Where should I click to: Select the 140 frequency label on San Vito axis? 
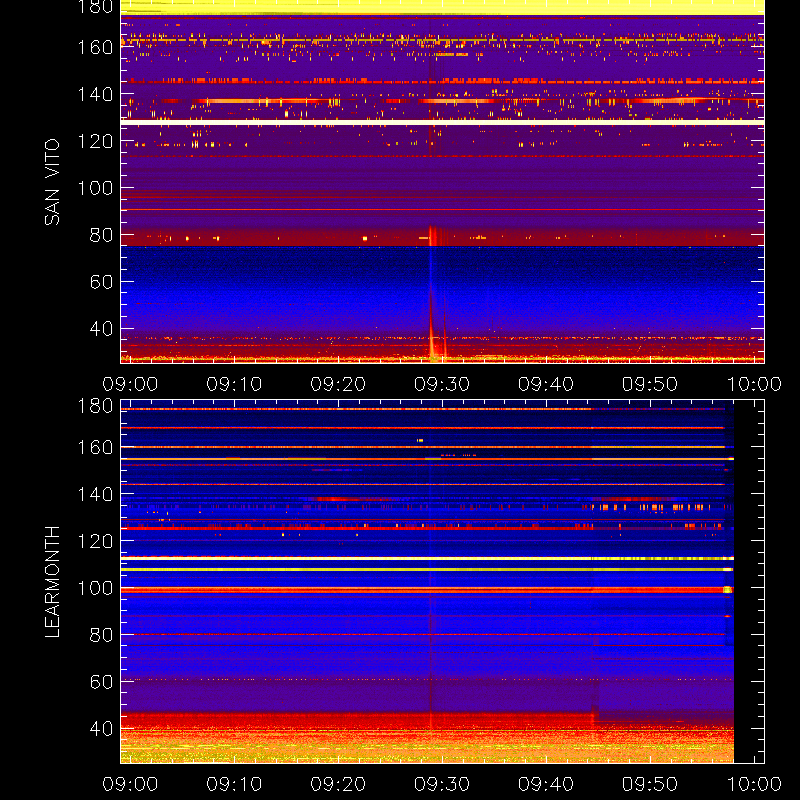point(95,94)
